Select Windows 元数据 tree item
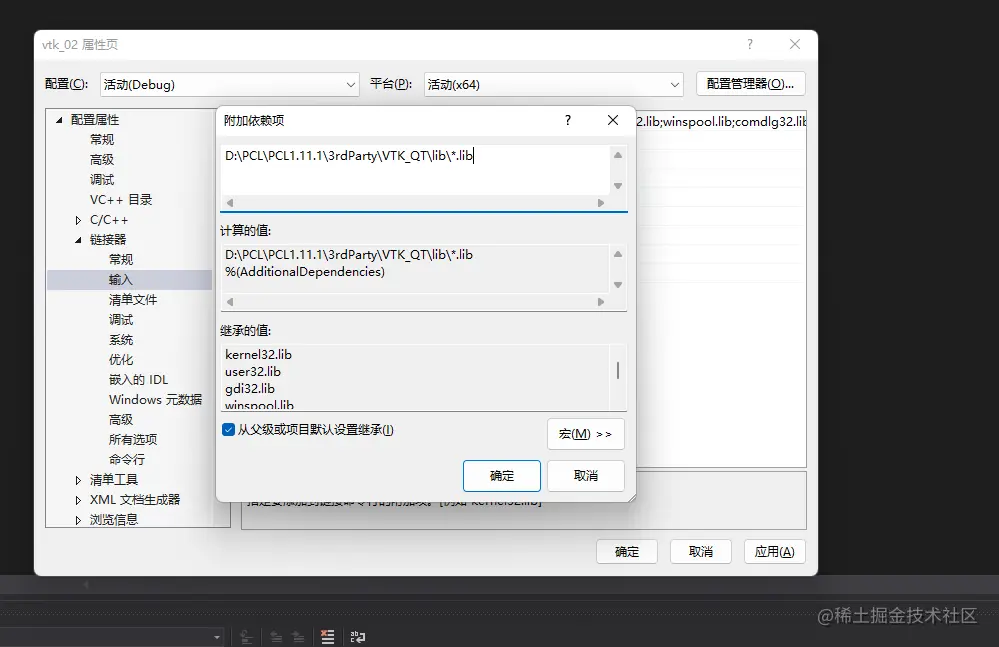Image resolution: width=999 pixels, height=647 pixels. click(x=155, y=400)
